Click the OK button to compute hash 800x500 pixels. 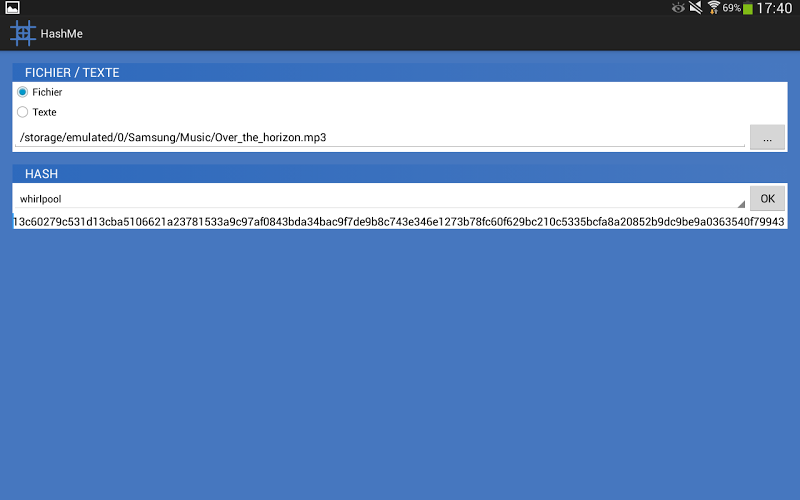[x=767, y=198]
